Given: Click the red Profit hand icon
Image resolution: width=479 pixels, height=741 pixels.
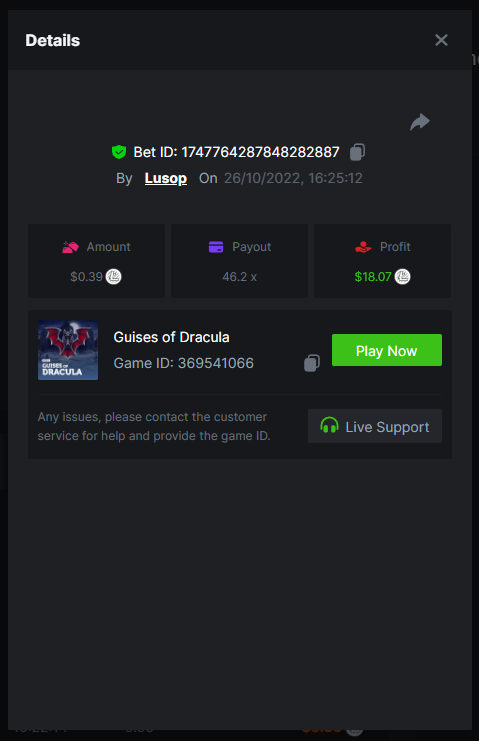Looking at the screenshot, I should pyautogui.click(x=363, y=247).
